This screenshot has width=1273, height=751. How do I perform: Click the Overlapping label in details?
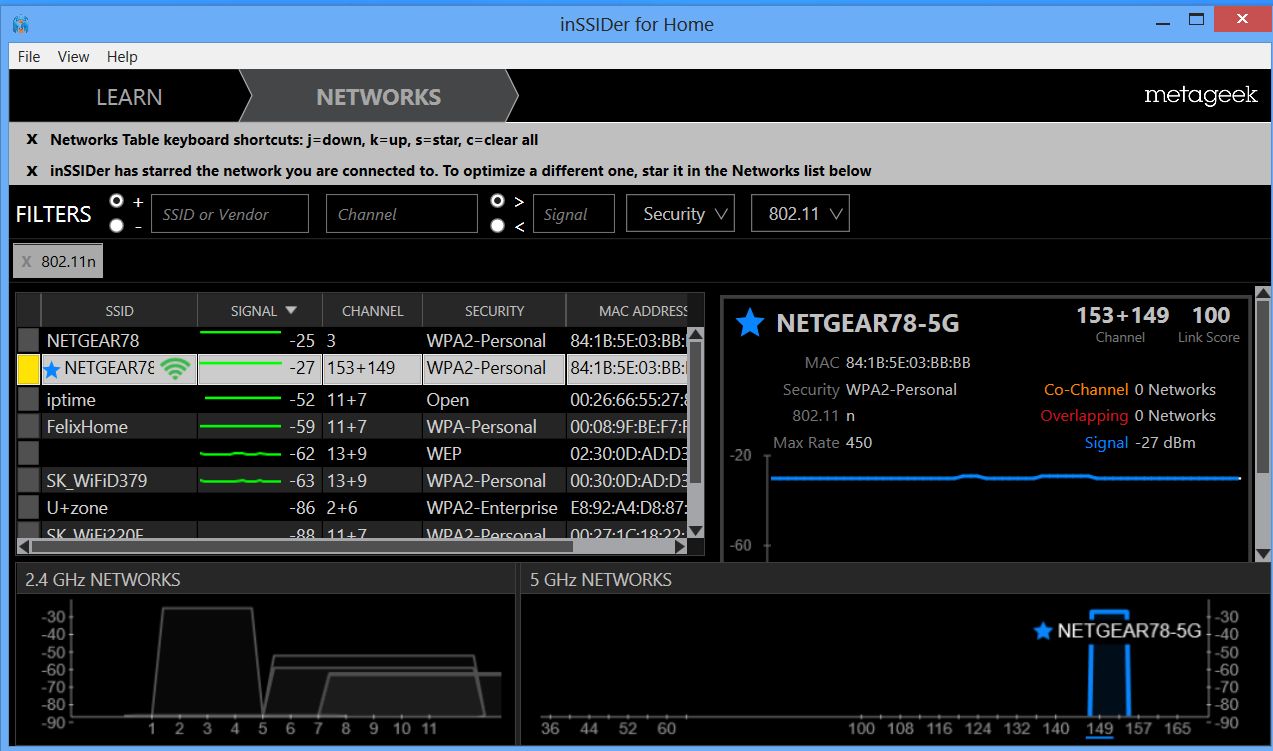pyautogui.click(x=1085, y=416)
